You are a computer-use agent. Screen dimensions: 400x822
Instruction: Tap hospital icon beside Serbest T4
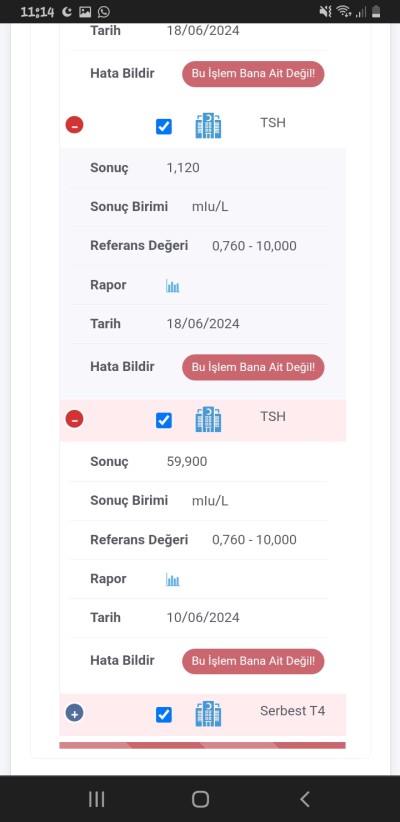208,713
